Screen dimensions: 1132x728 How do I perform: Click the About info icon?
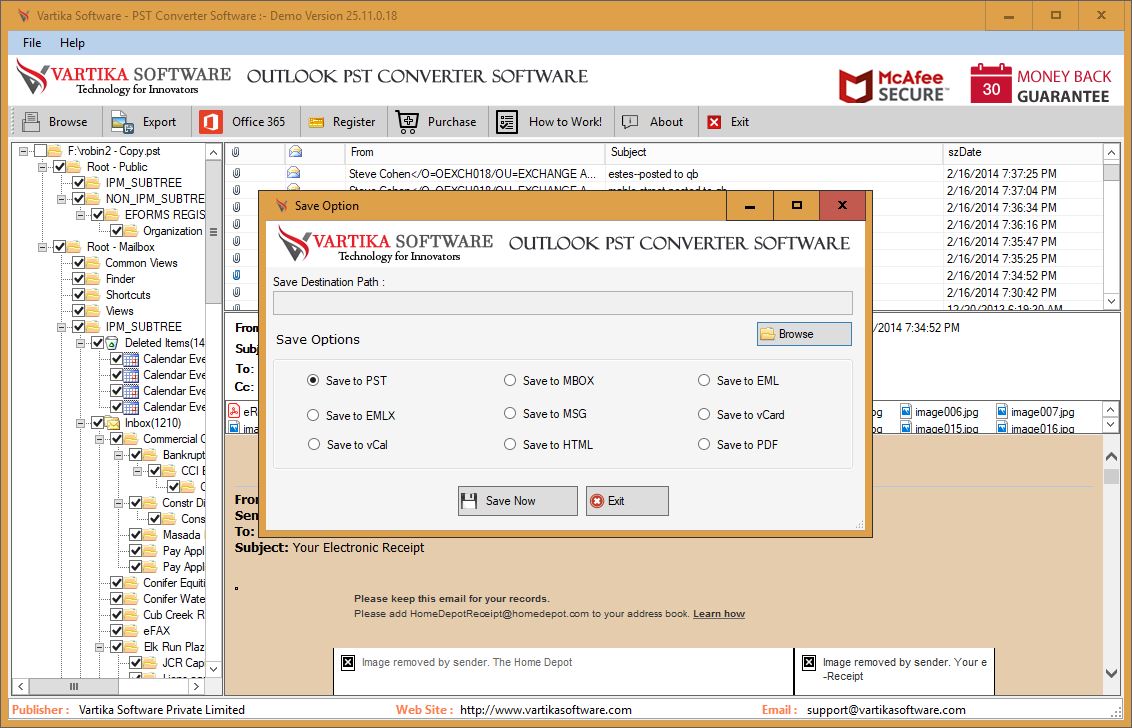[x=630, y=122]
